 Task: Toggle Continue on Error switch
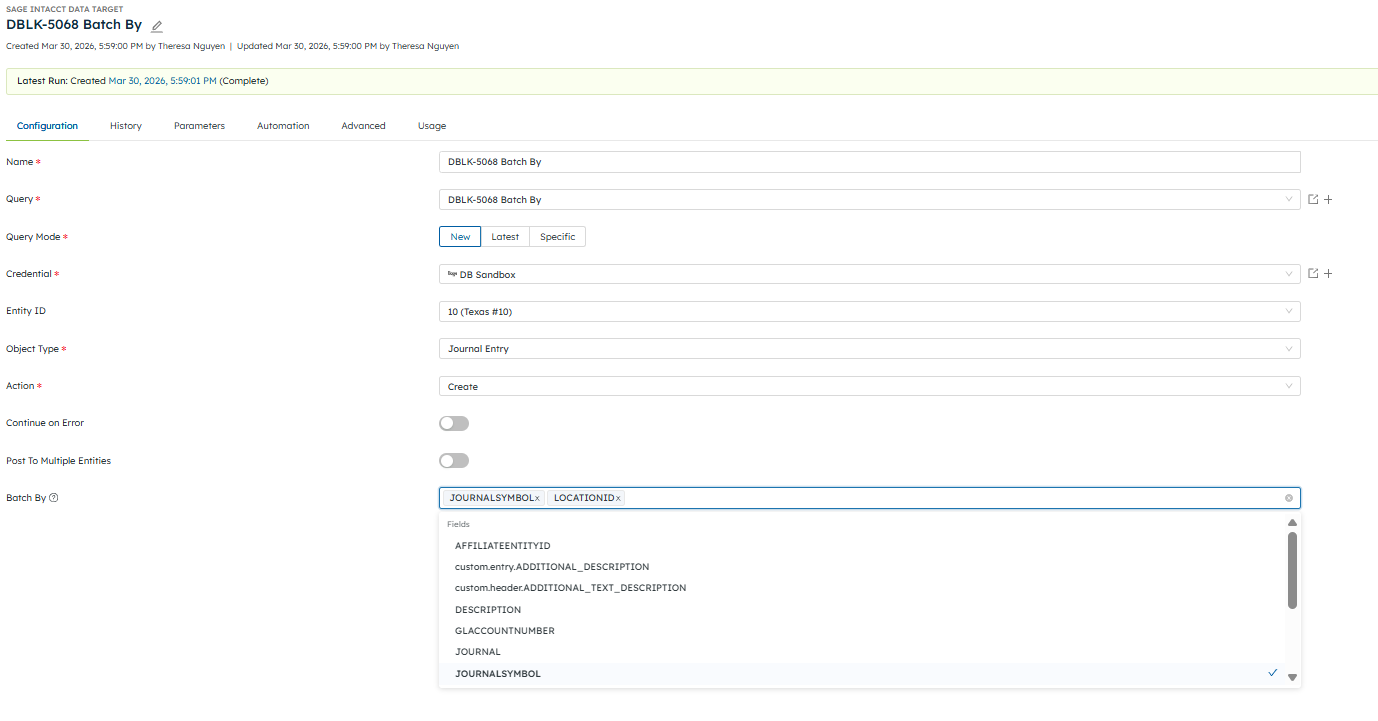[453, 423]
